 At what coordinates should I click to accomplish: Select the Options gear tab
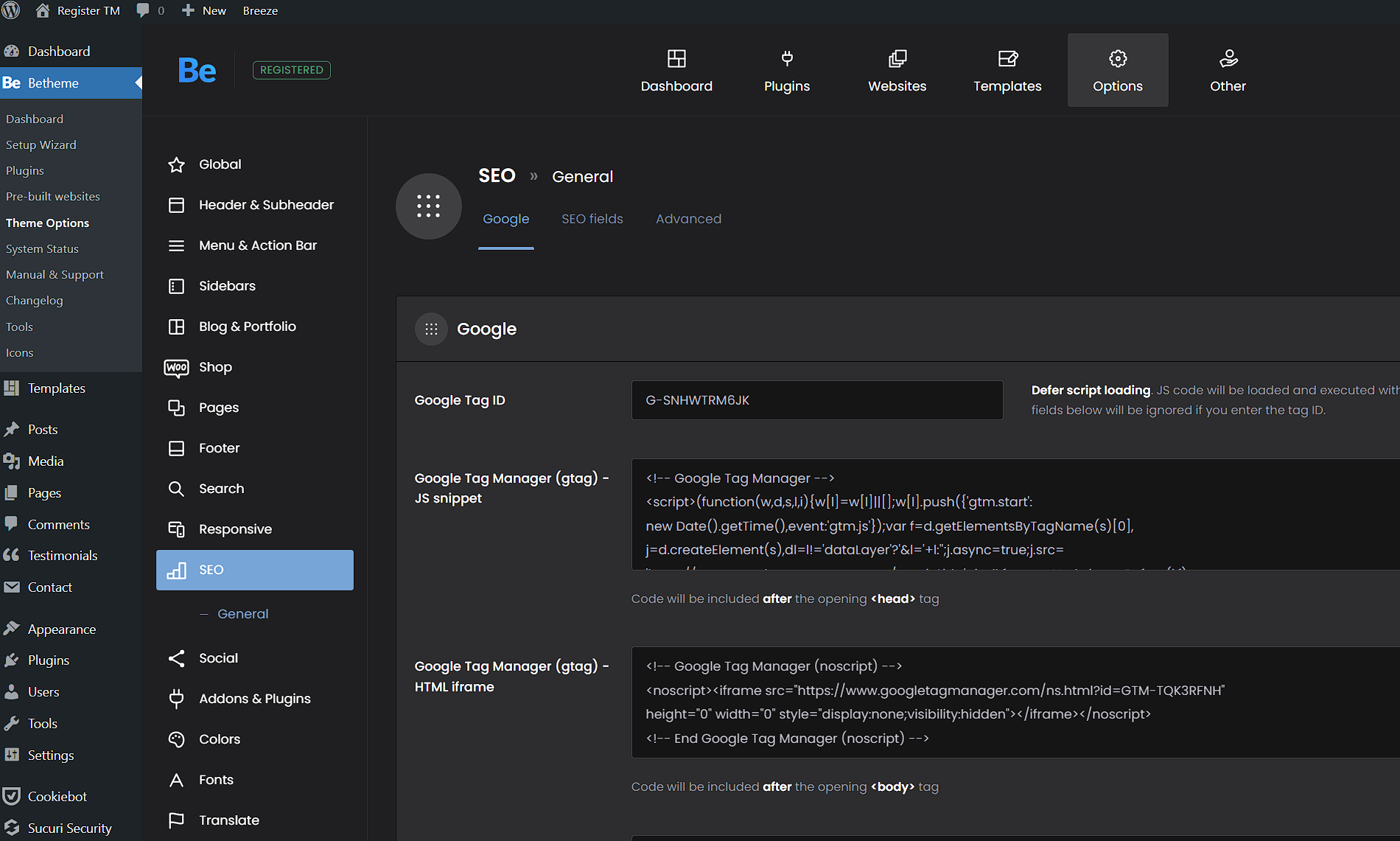tap(1118, 70)
